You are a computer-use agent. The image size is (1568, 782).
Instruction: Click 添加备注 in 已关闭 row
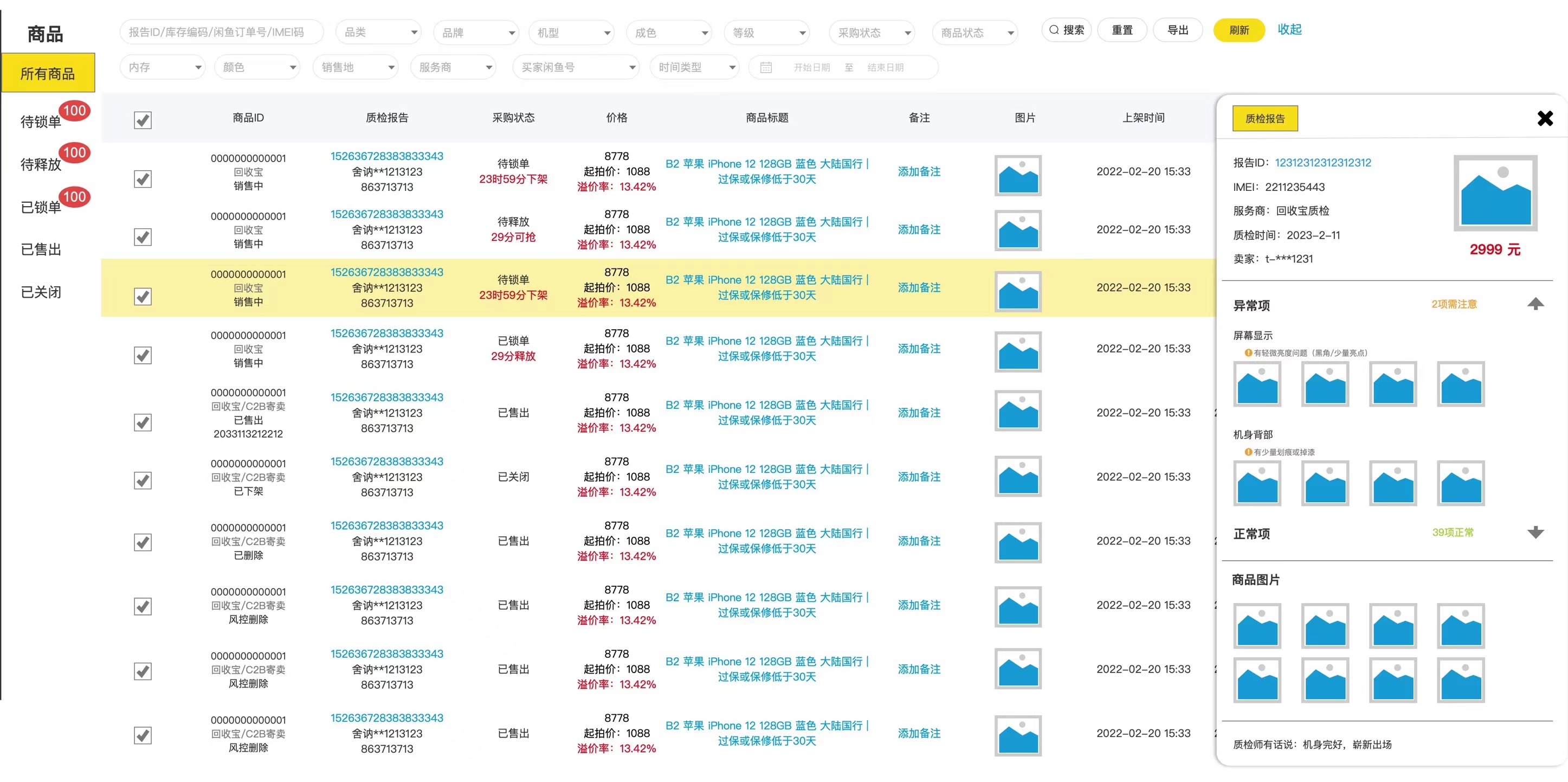(x=919, y=477)
